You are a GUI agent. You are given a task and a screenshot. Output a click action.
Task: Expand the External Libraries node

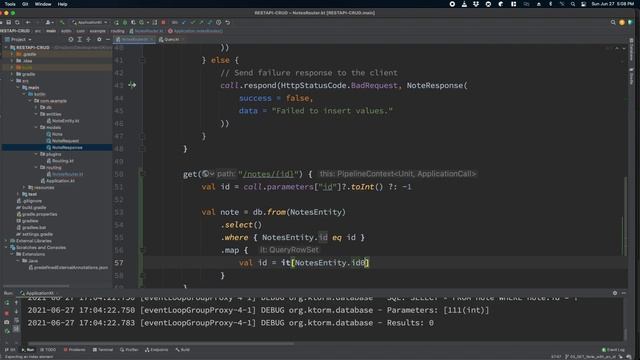tap(6, 241)
